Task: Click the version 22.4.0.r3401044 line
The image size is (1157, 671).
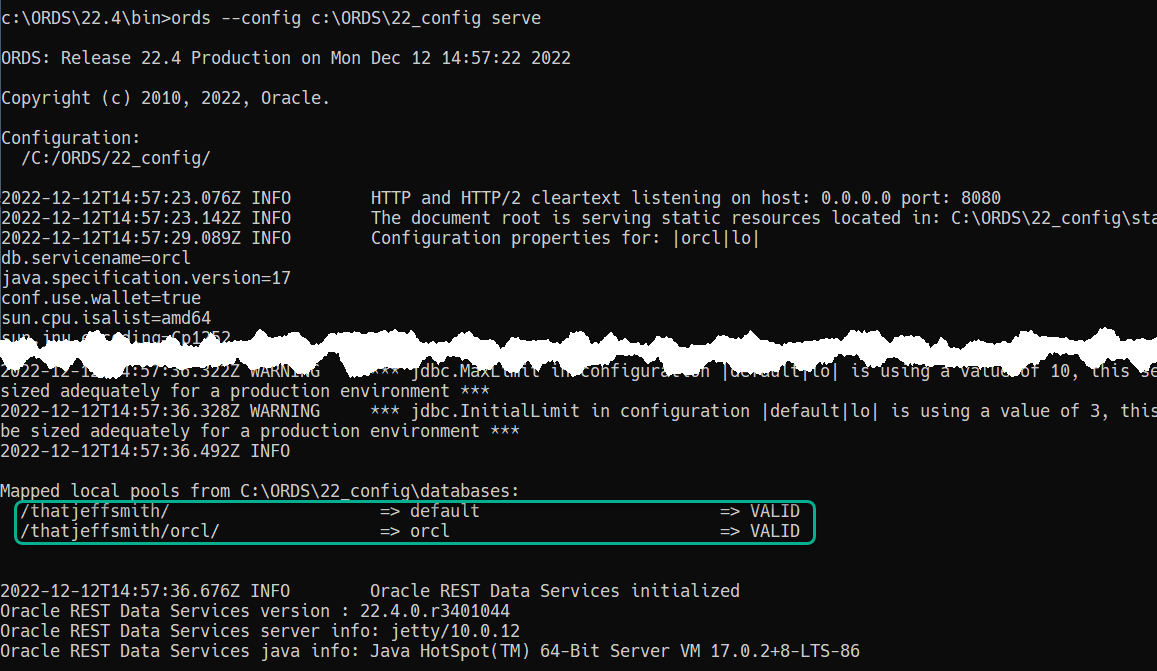Action: pyautogui.click(x=255, y=610)
